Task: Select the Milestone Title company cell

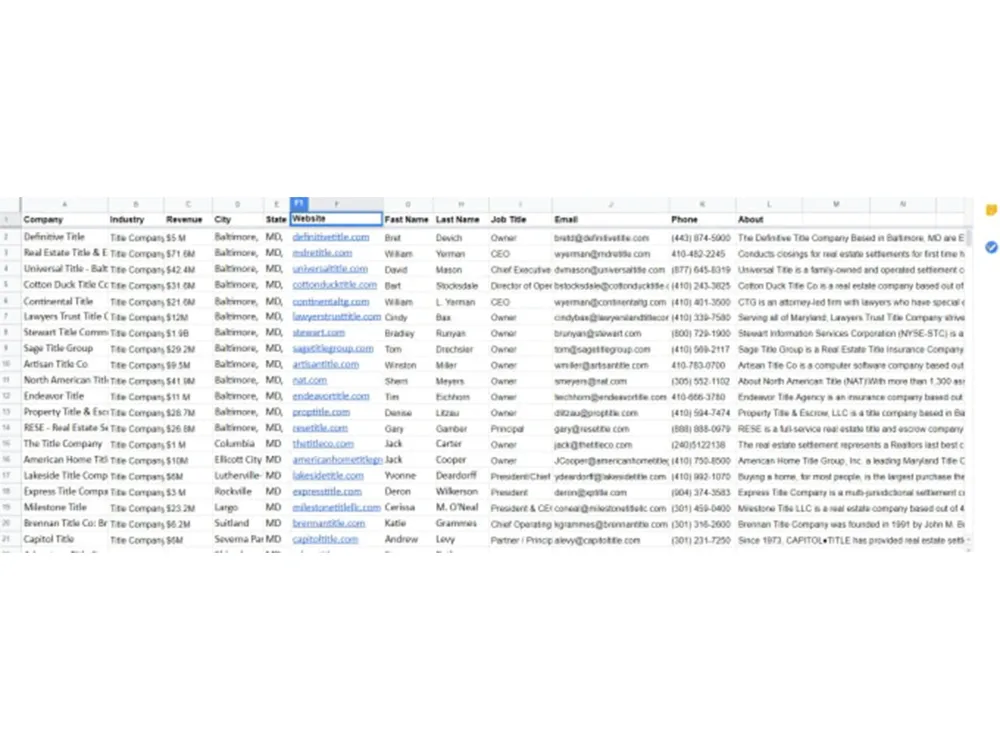Action: point(64,508)
